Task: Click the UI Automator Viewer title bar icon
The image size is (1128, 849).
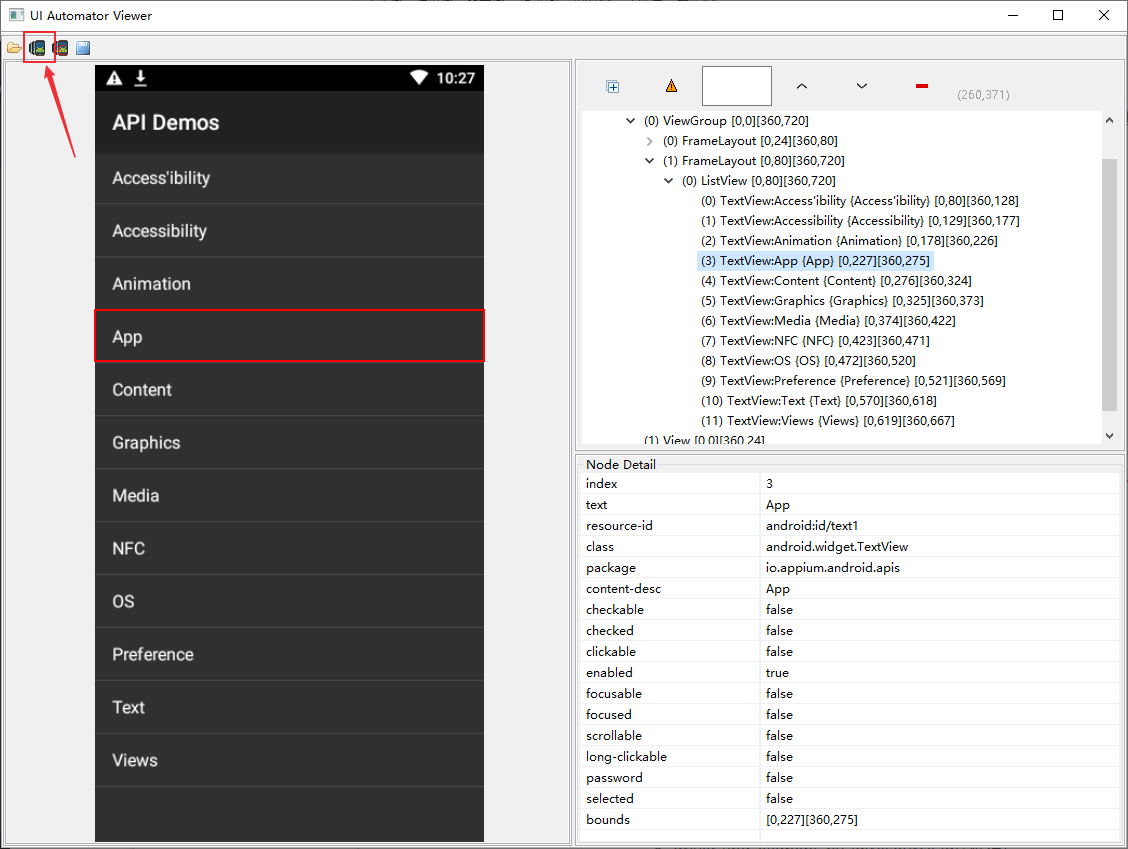Action: (x=16, y=15)
